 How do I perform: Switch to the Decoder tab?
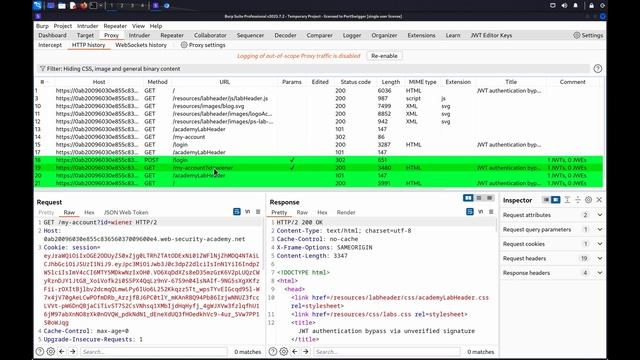(x=285, y=35)
